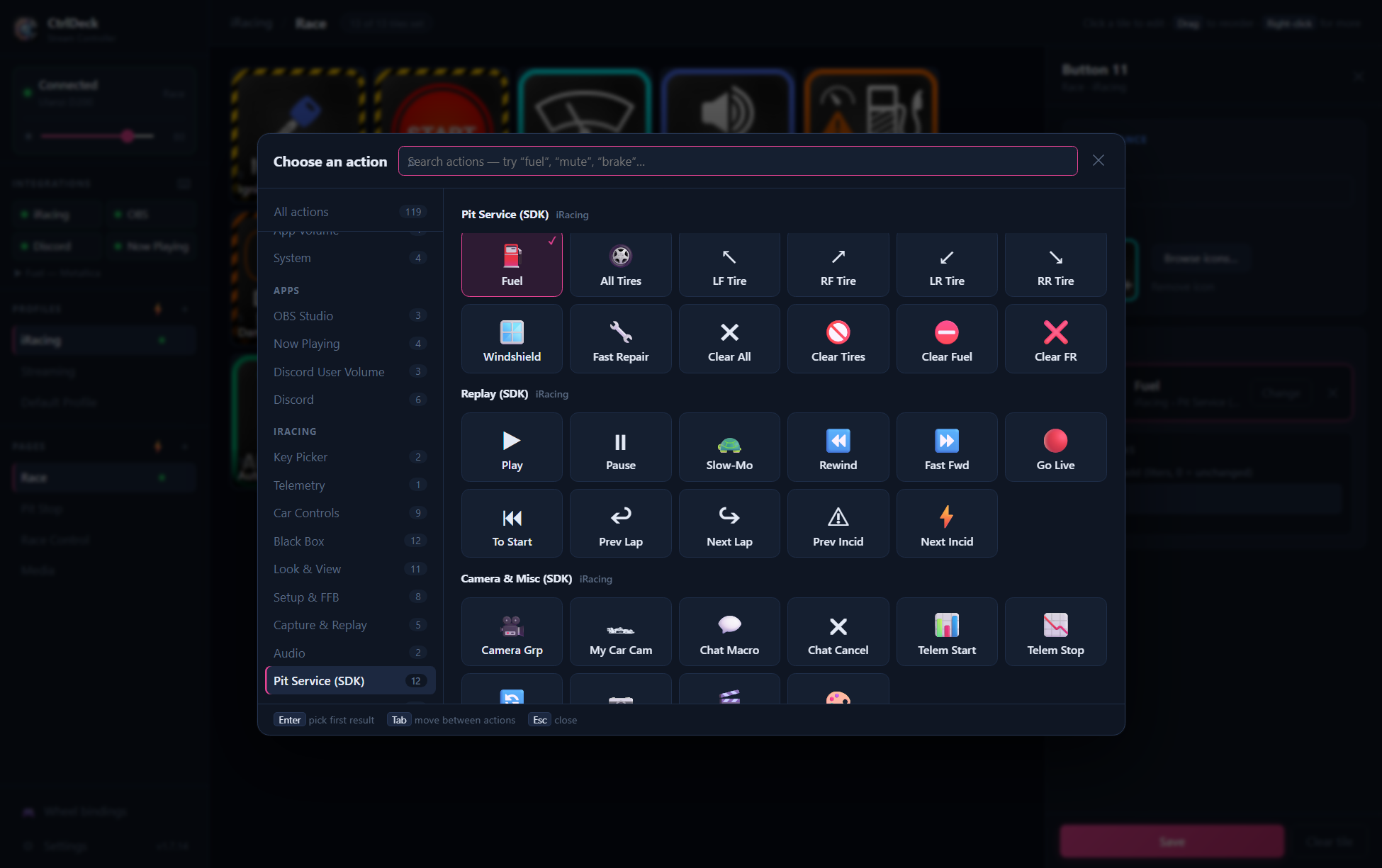This screenshot has height=868, width=1382.
Task: Select the Next Incid action
Action: click(947, 524)
